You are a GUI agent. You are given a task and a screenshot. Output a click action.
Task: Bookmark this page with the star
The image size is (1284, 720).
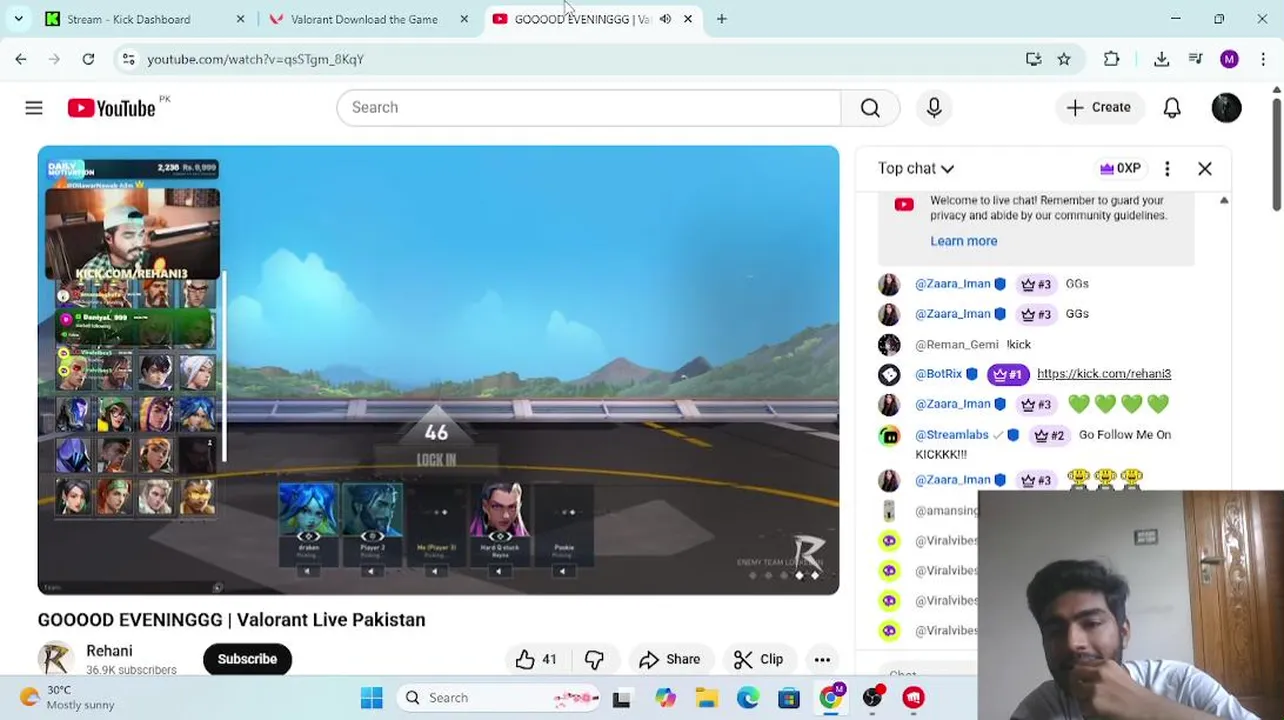click(x=1064, y=59)
